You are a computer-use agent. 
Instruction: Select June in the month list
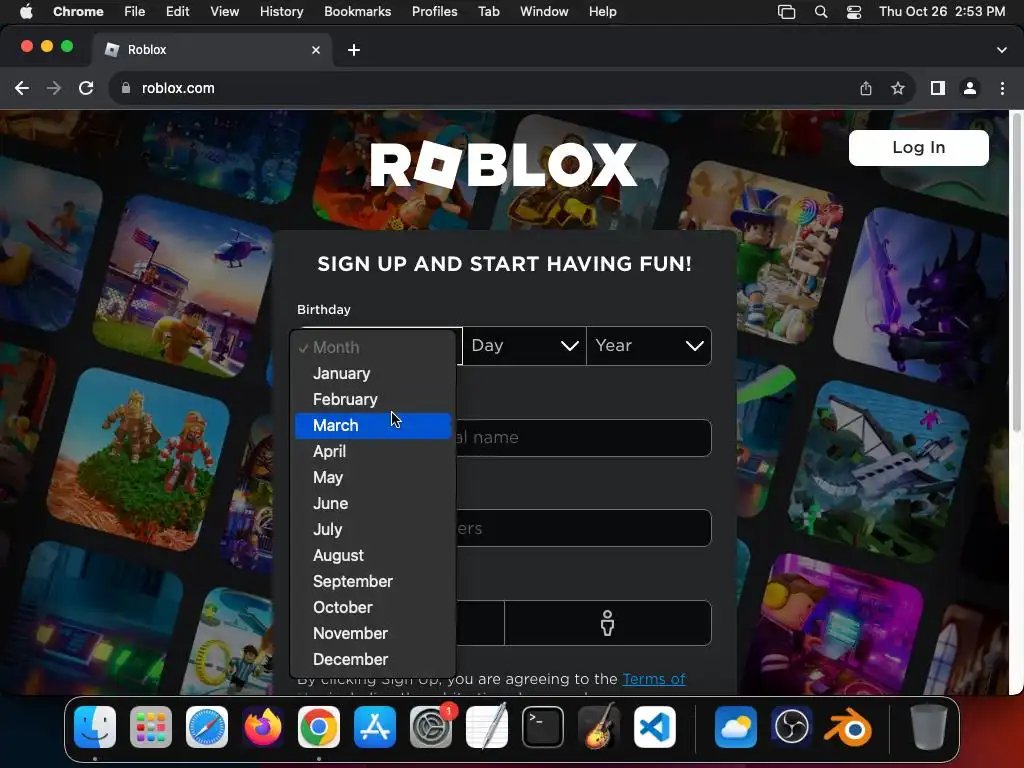pos(372,504)
